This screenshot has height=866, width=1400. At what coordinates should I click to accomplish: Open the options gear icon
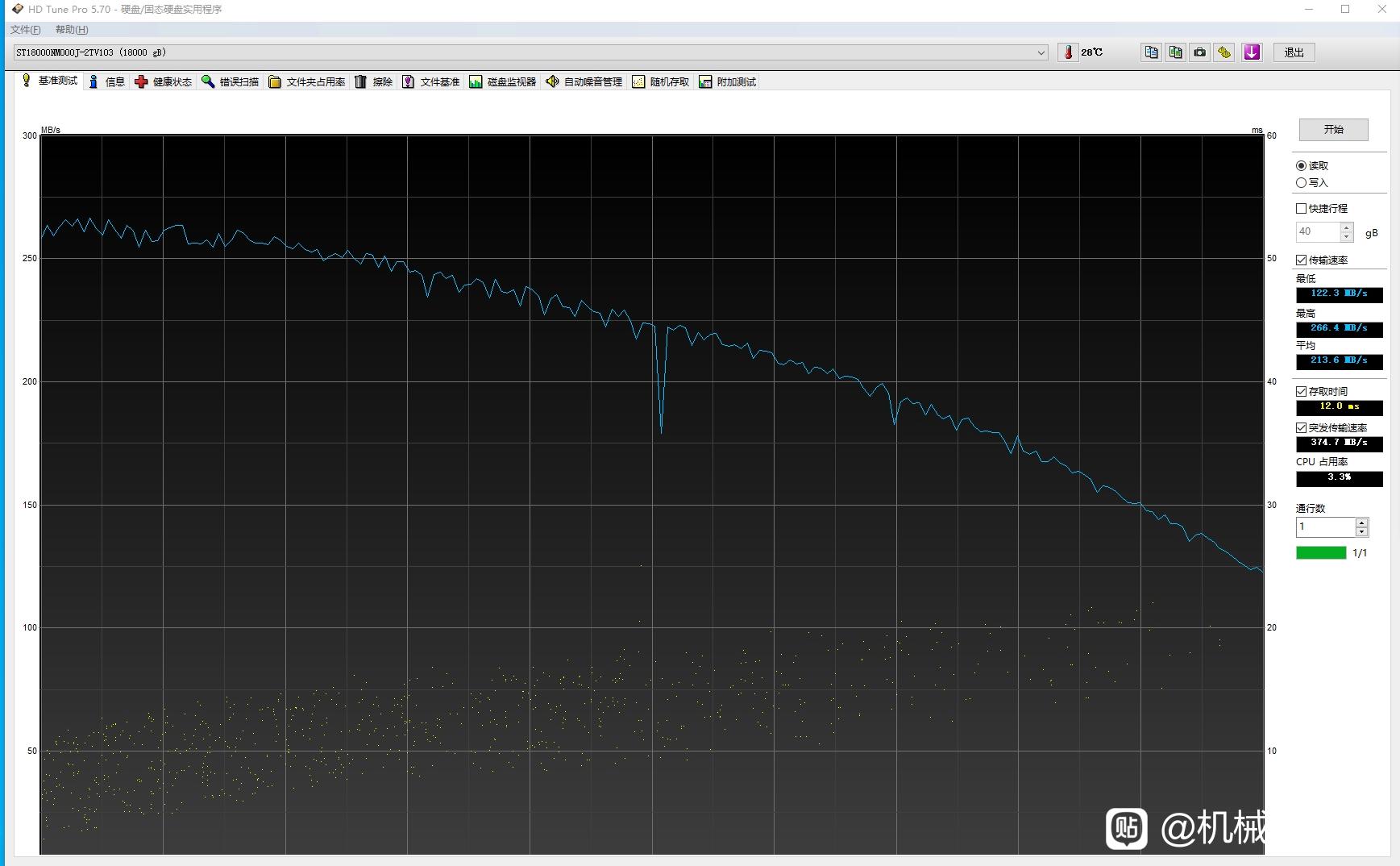pyautogui.click(x=1224, y=52)
